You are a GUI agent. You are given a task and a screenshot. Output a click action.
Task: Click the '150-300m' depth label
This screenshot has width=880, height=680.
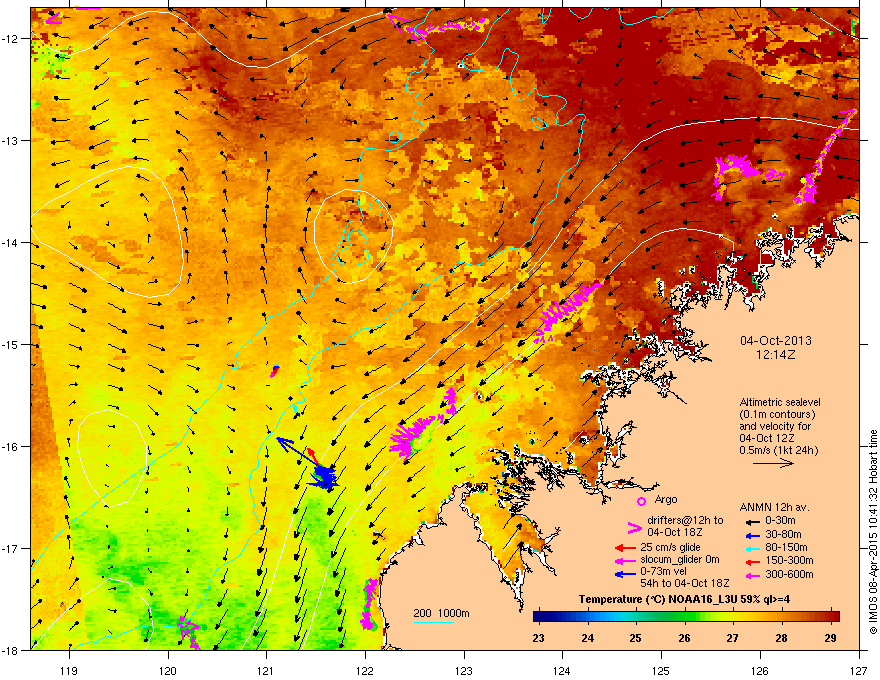(789, 560)
